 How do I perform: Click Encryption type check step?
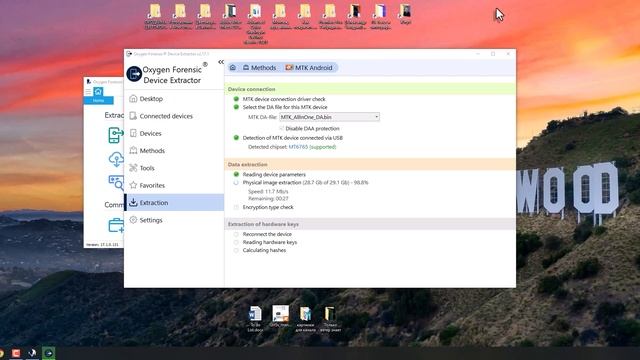pos(268,207)
